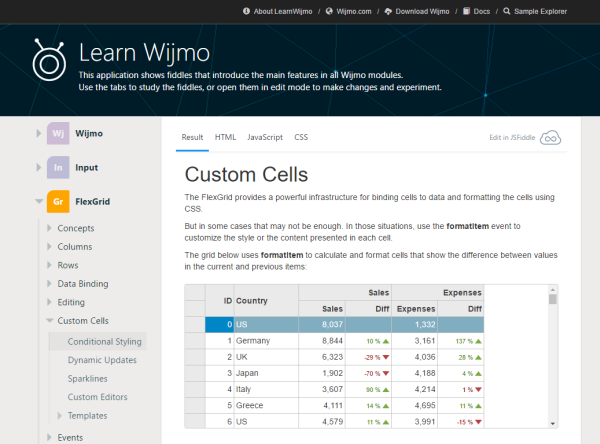The image size is (600, 444).
Task: Click the 137 % expenses diff cell
Action: (x=461, y=341)
